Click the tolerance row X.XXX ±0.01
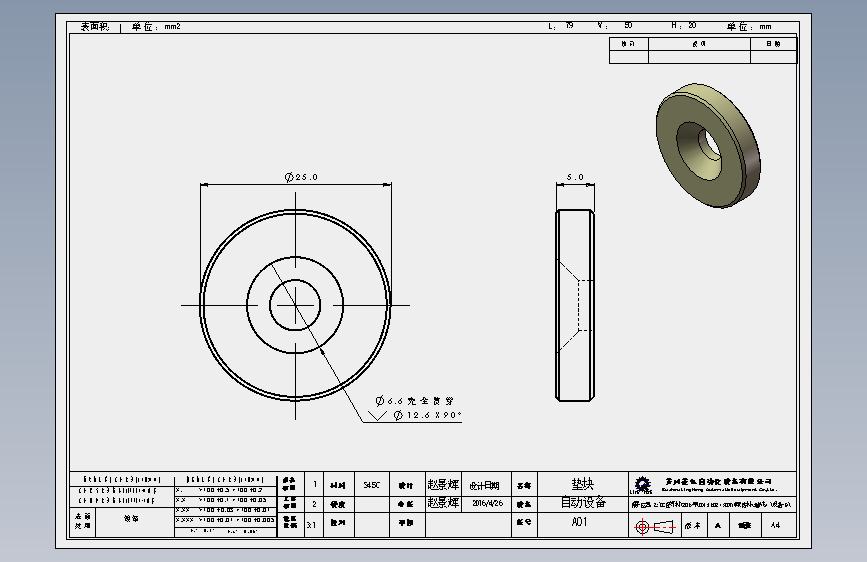867x562 pixels. tap(225, 520)
